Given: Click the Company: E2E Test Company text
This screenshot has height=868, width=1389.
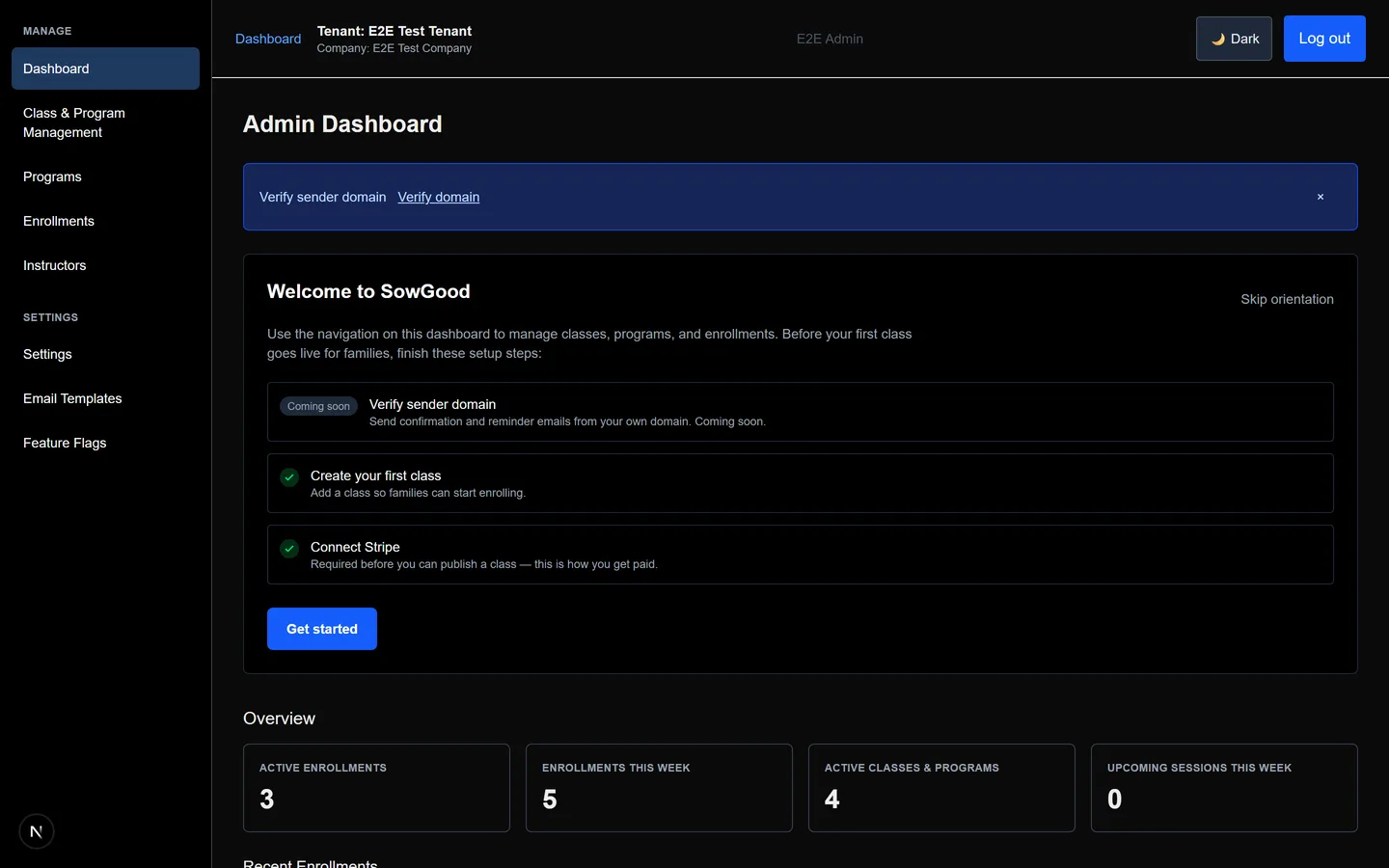Looking at the screenshot, I should pos(395,48).
